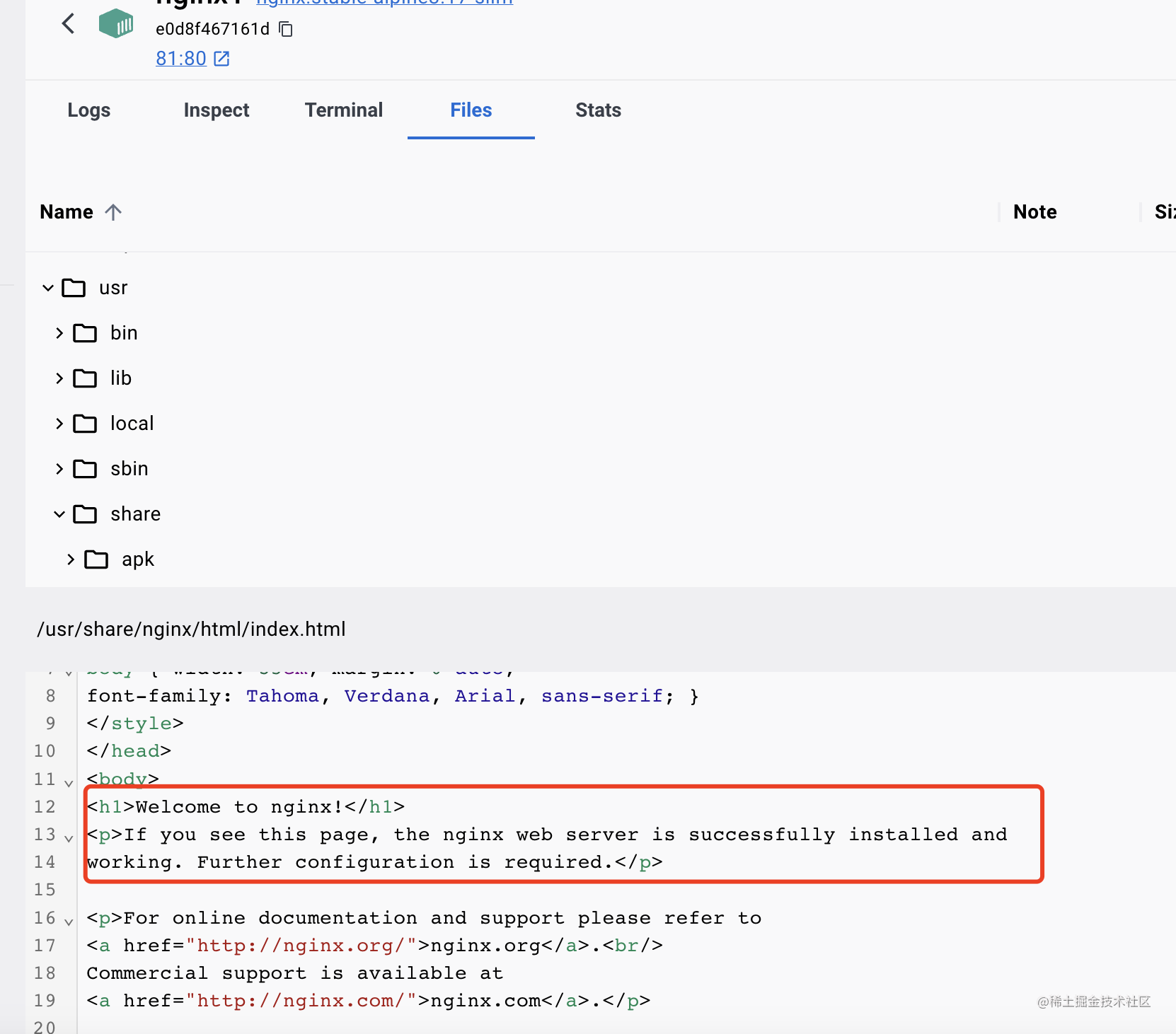Click the share folder icon

(x=85, y=514)
